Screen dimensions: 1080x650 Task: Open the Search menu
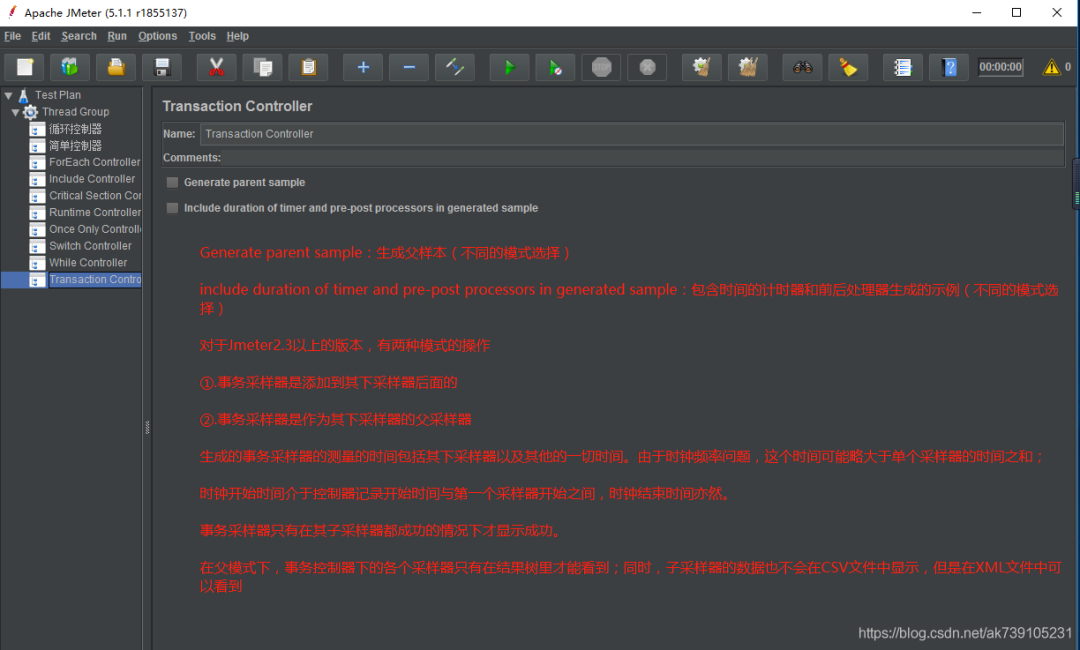(x=79, y=36)
